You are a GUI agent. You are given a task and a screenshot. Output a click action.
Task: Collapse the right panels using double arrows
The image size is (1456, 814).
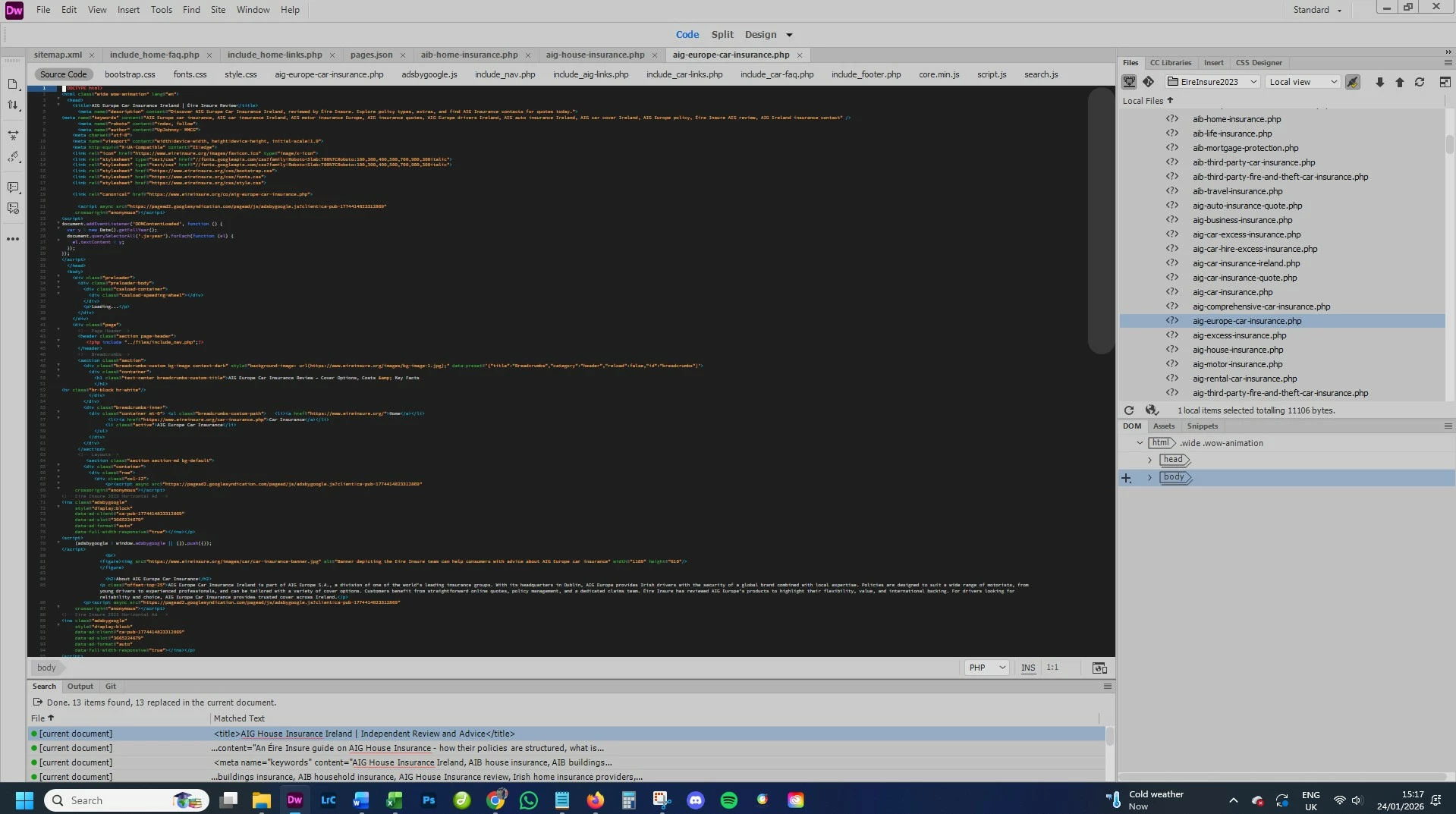tap(1448, 52)
